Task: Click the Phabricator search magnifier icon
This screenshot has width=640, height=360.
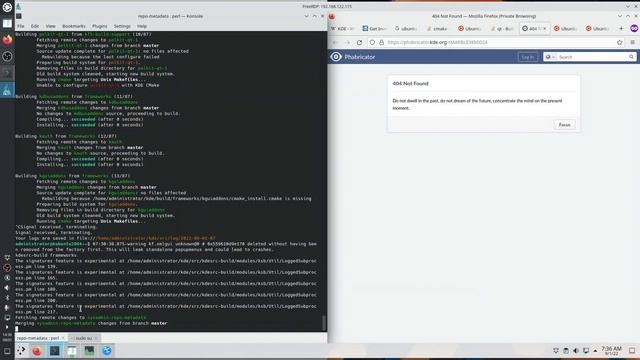Action: point(631,57)
